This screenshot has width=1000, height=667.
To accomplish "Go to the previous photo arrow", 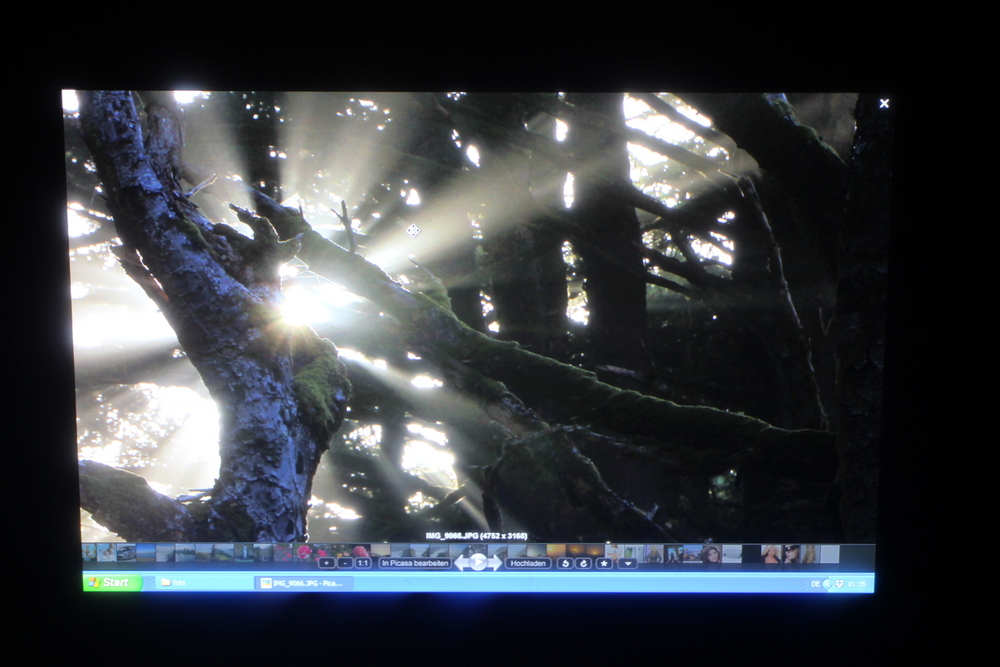I will point(461,563).
